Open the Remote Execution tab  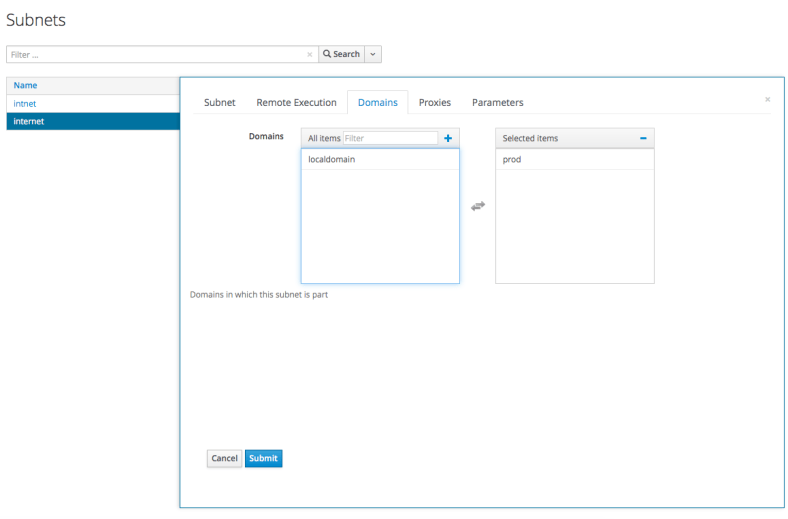tap(296, 102)
